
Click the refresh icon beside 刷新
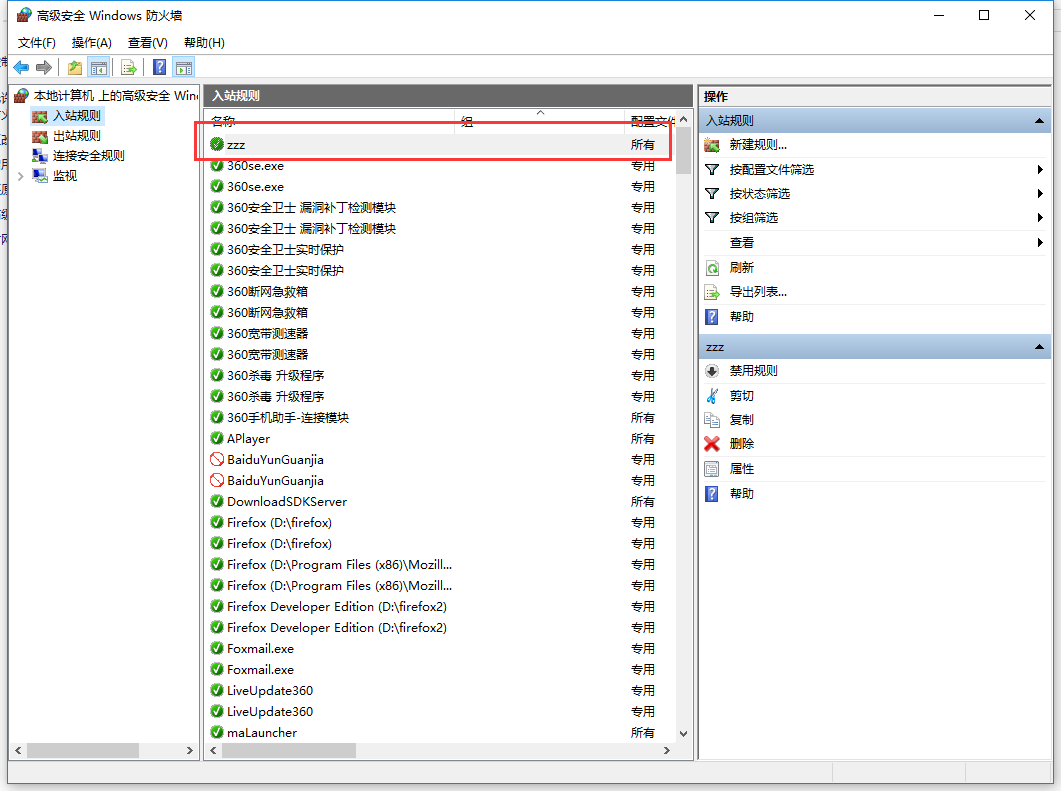[x=712, y=268]
